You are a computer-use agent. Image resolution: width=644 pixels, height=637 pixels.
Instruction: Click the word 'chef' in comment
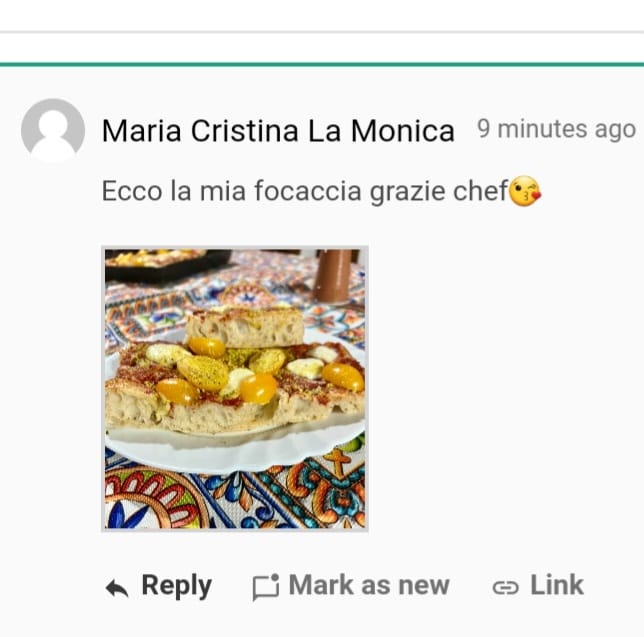click(x=481, y=191)
